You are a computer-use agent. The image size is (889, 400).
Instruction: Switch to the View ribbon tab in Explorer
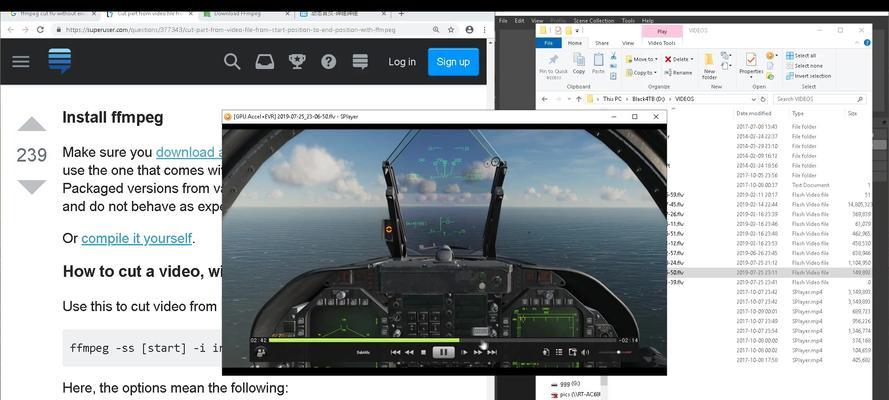coord(628,43)
